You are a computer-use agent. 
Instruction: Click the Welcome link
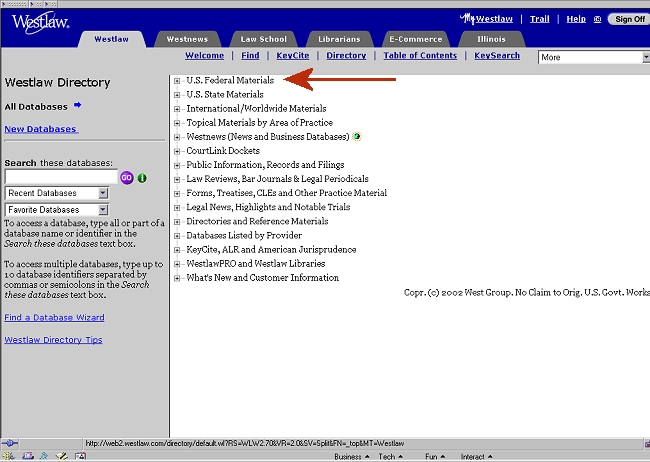(204, 56)
